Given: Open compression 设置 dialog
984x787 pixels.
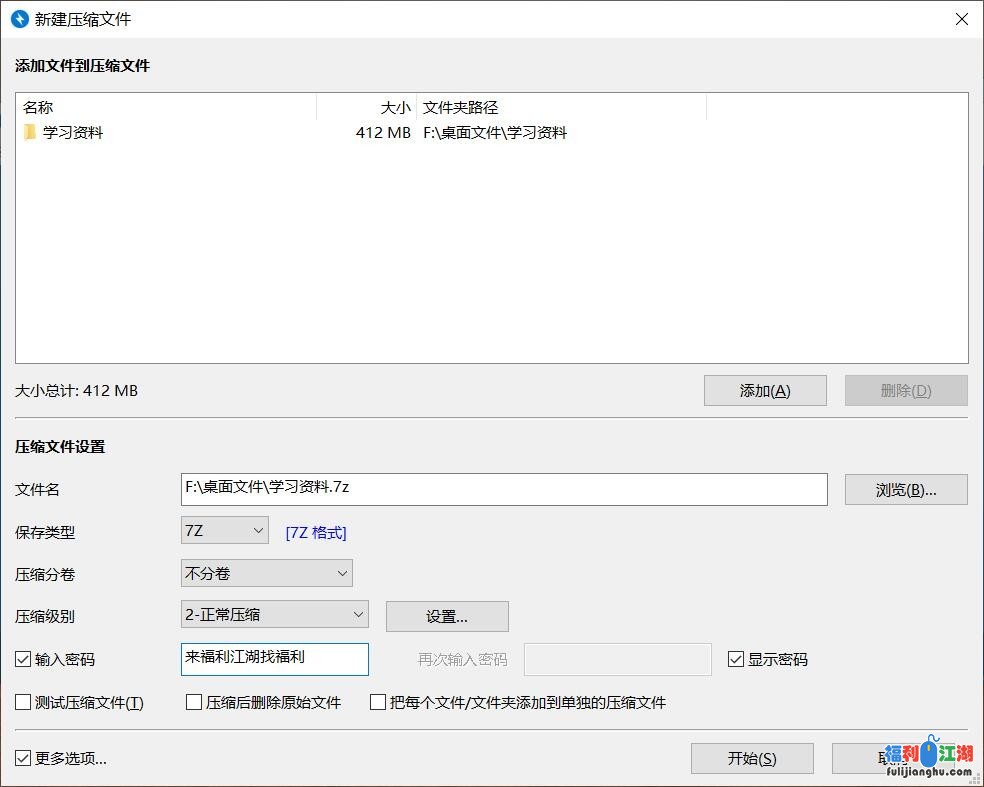Looking at the screenshot, I should click(x=446, y=616).
